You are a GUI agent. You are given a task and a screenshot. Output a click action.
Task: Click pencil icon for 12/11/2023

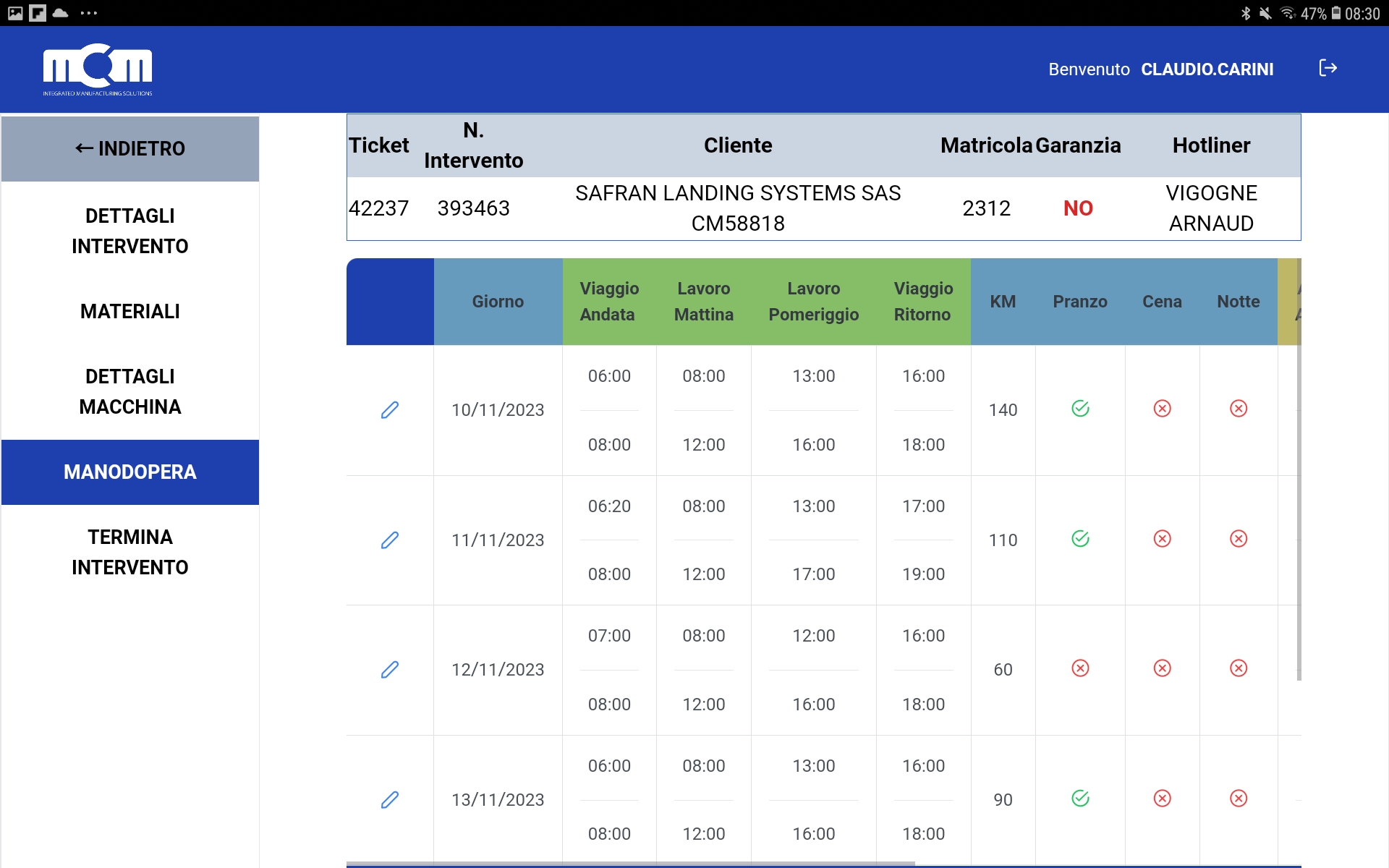(390, 670)
